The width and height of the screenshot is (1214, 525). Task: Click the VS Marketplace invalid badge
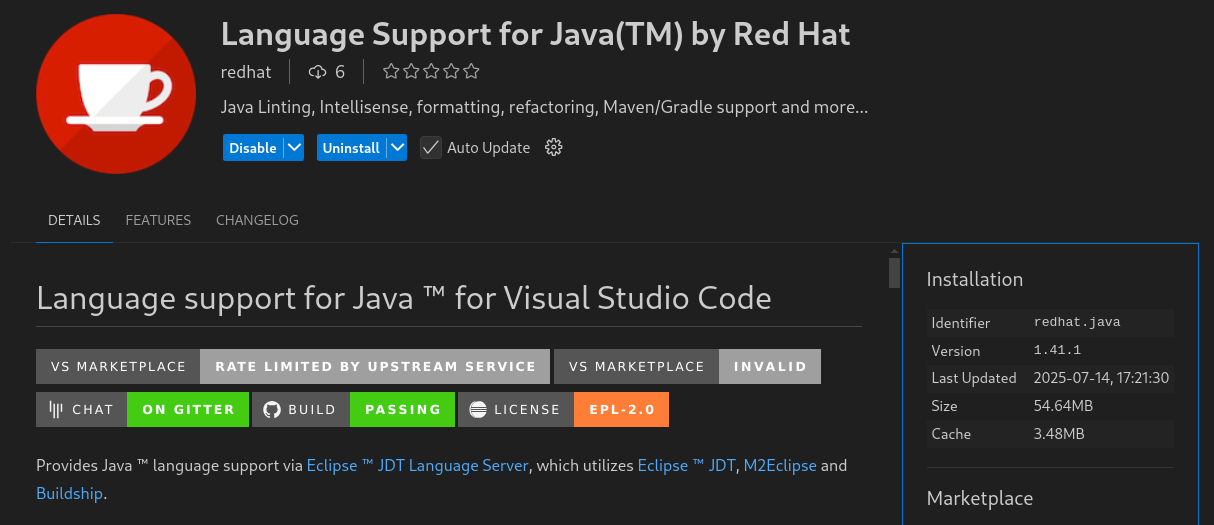[687, 366]
